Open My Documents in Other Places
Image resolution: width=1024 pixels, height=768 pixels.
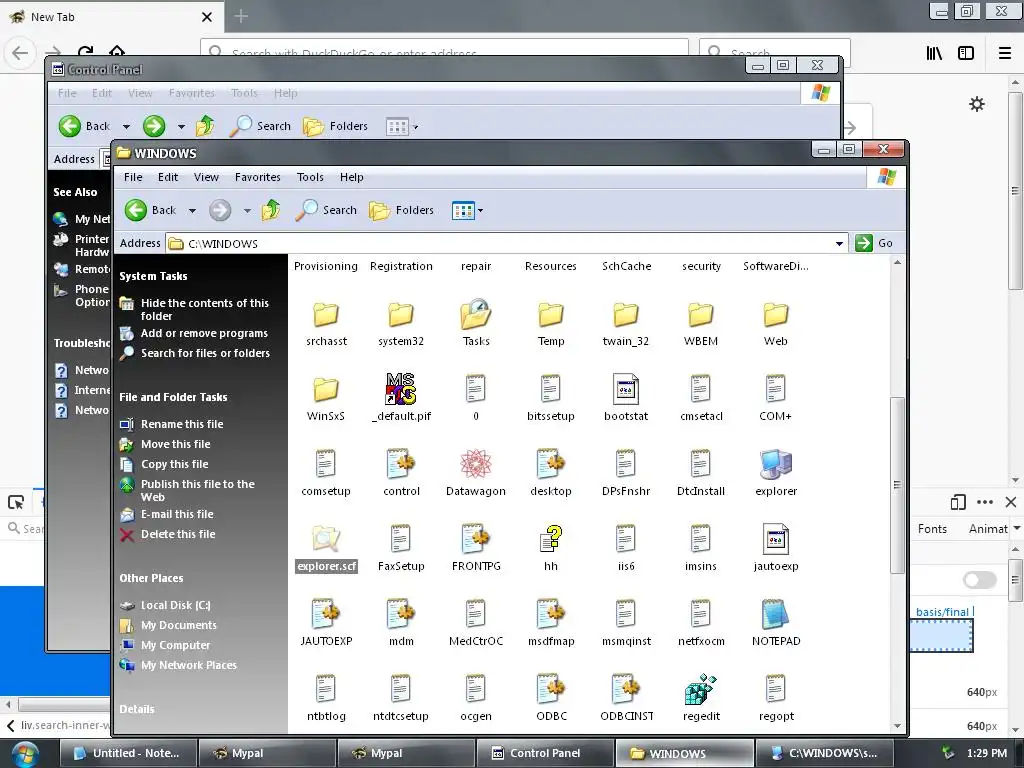click(178, 625)
